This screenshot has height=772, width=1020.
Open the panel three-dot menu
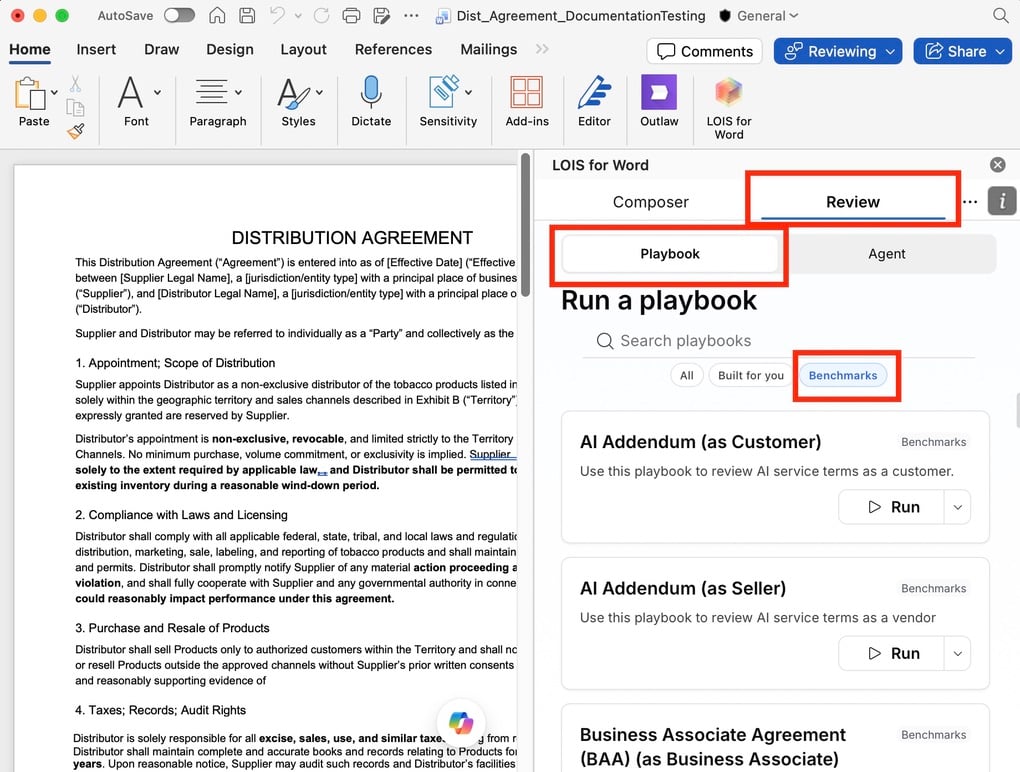pyautogui.click(x=969, y=202)
